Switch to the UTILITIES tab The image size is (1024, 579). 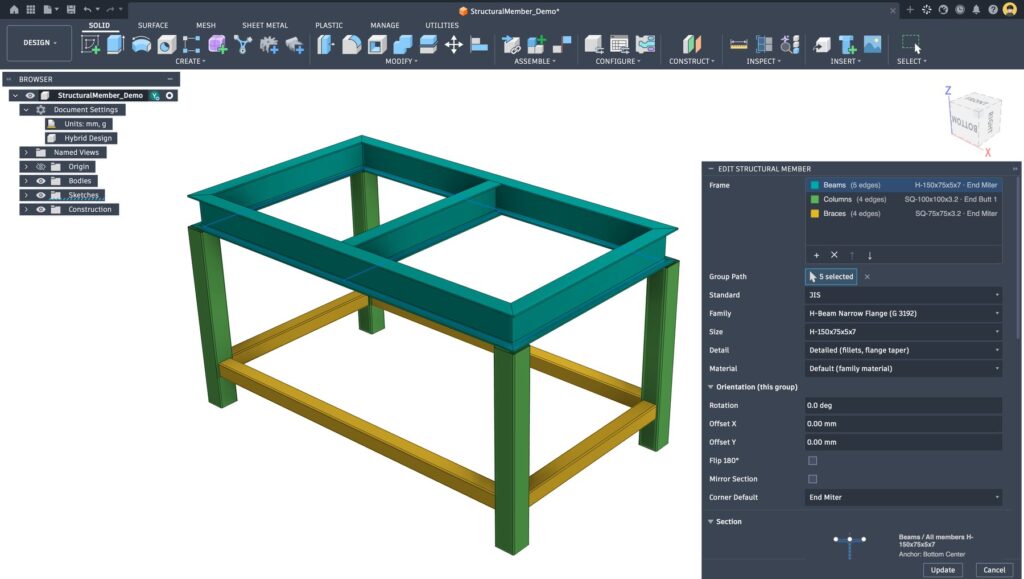point(442,25)
